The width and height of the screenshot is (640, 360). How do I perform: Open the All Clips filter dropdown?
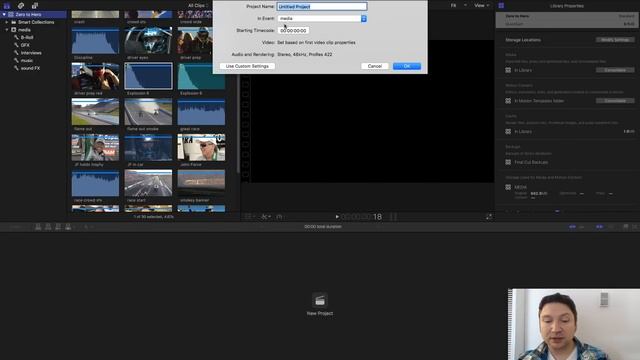coord(198,6)
